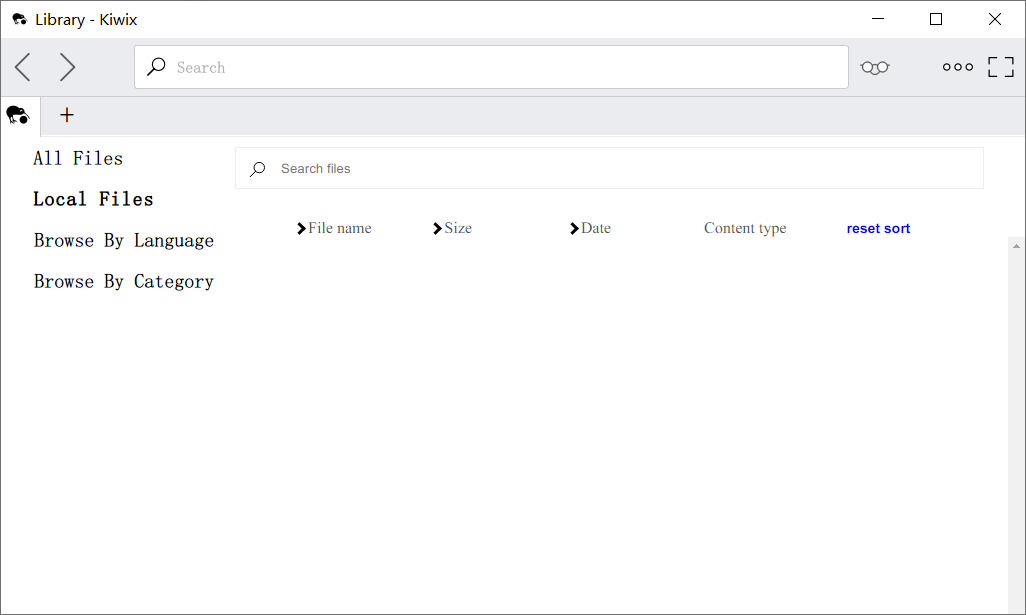Enter fullscreen mode via corner-brackets icon

(x=1000, y=67)
